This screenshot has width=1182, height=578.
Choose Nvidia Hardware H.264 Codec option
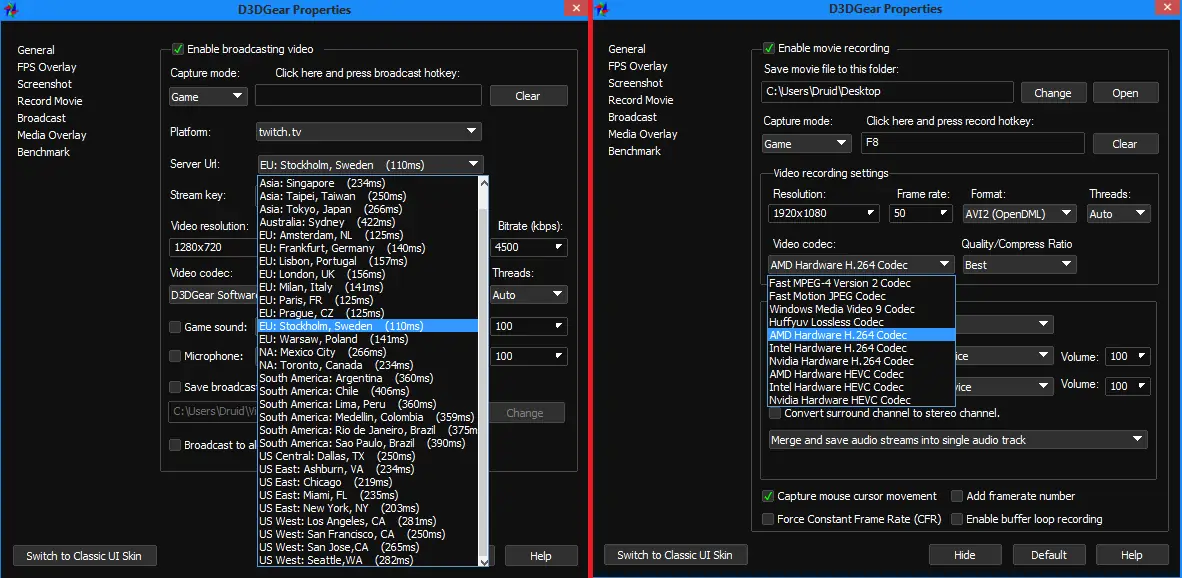point(861,361)
